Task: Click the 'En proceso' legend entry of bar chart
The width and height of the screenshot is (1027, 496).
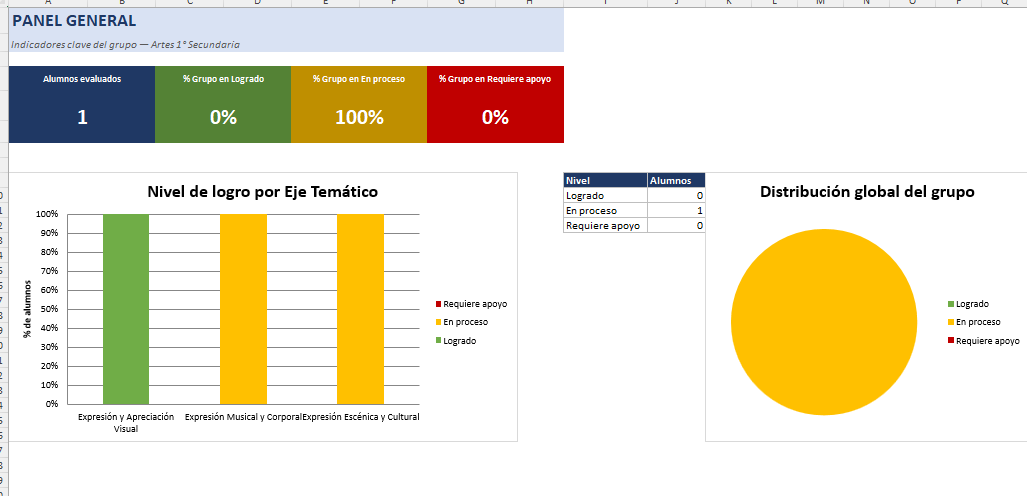Action: pyautogui.click(x=462, y=322)
